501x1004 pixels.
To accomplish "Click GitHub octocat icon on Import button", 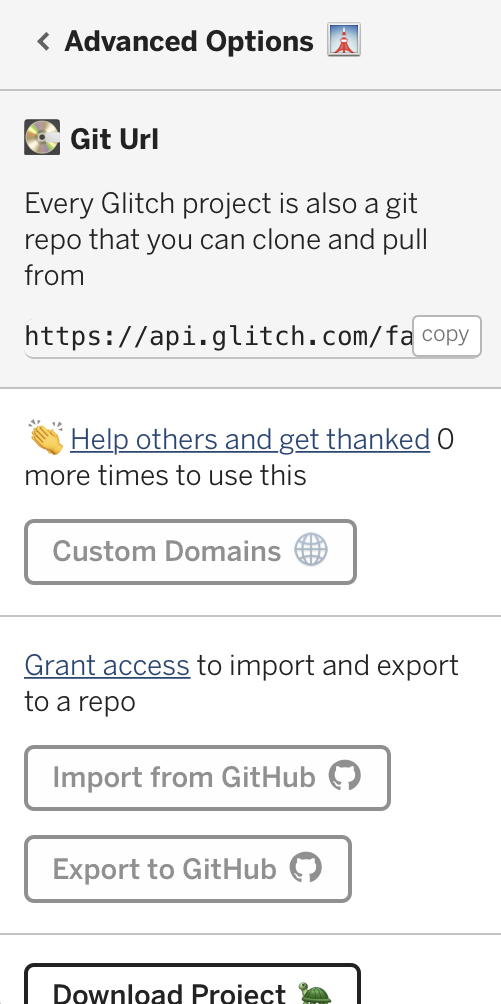I will [345, 775].
